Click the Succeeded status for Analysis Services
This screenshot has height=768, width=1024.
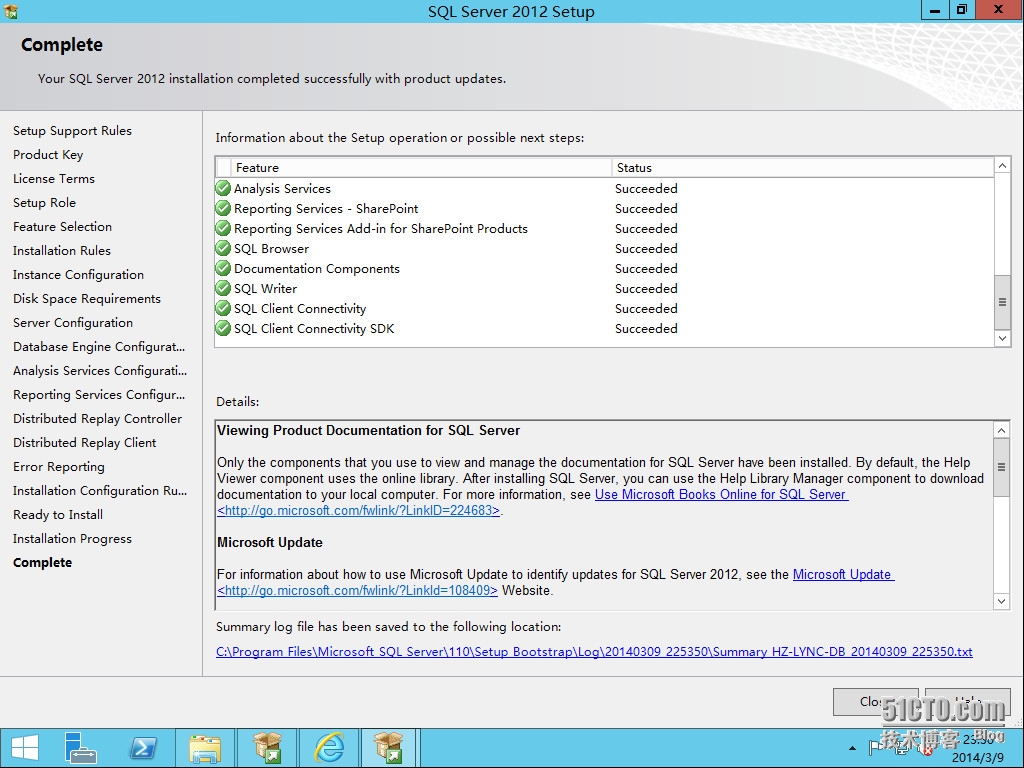coord(647,189)
